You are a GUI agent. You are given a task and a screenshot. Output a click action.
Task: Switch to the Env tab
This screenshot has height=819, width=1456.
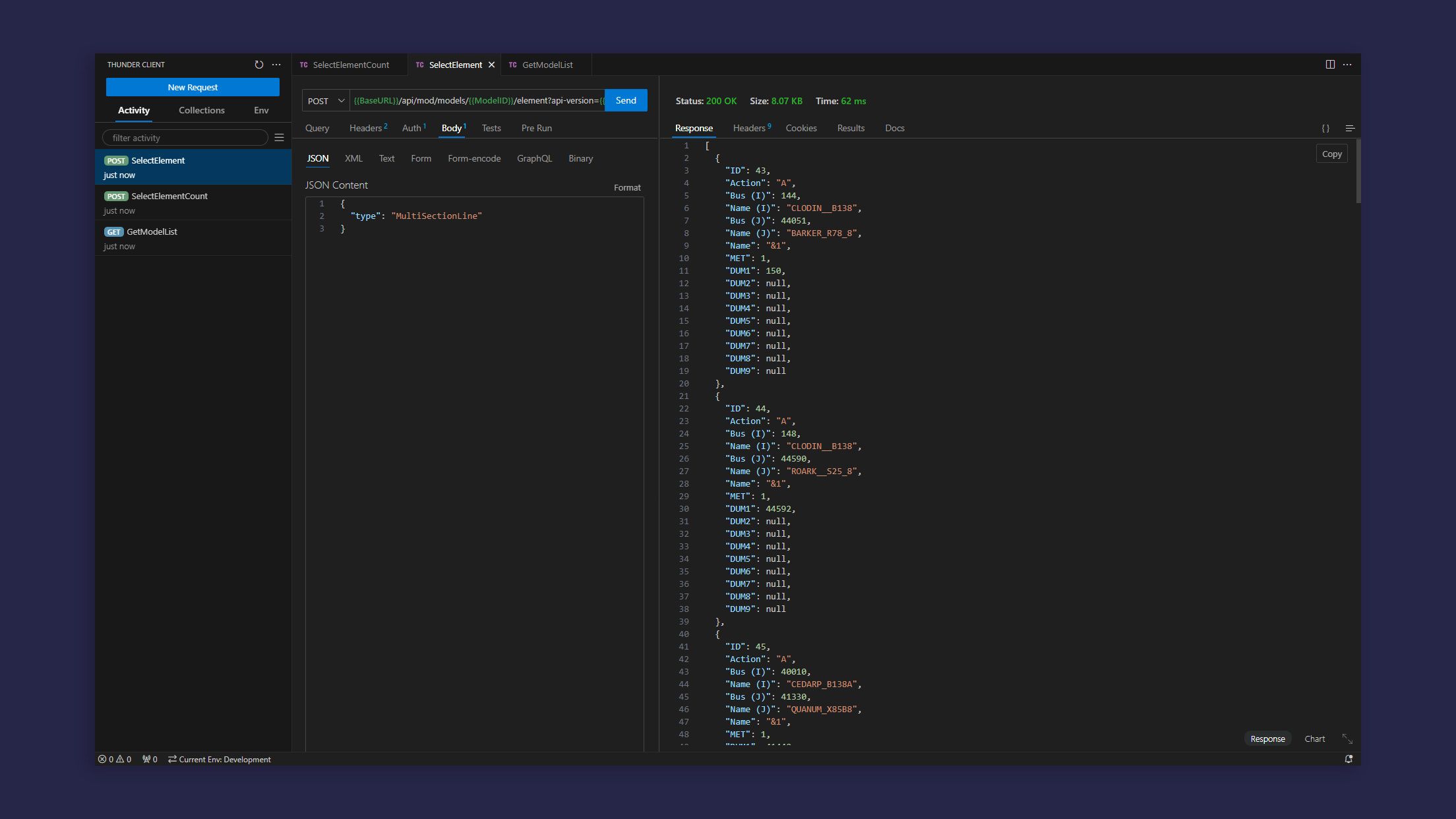tap(261, 110)
